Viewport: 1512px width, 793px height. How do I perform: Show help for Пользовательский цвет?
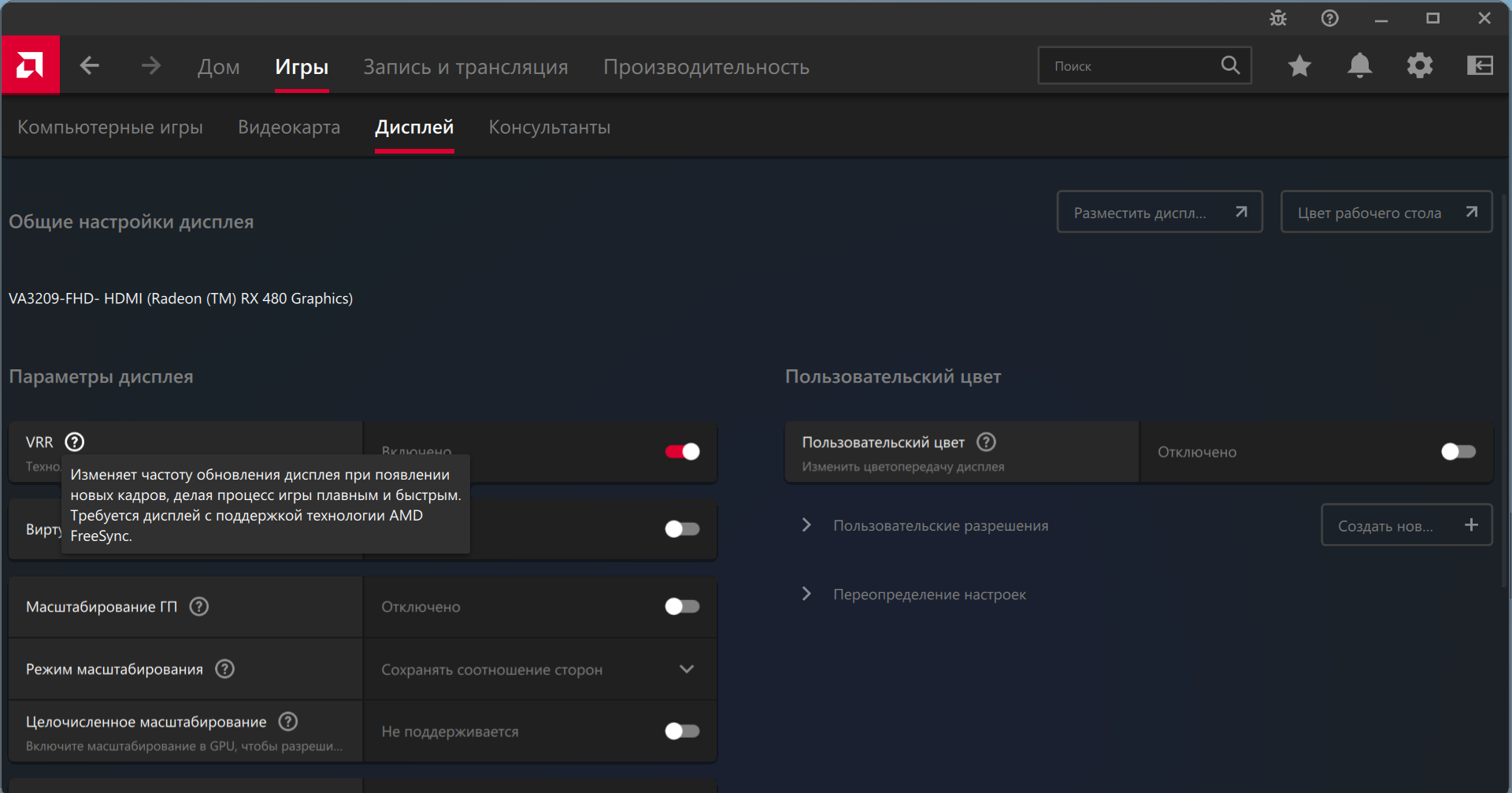[x=986, y=442]
